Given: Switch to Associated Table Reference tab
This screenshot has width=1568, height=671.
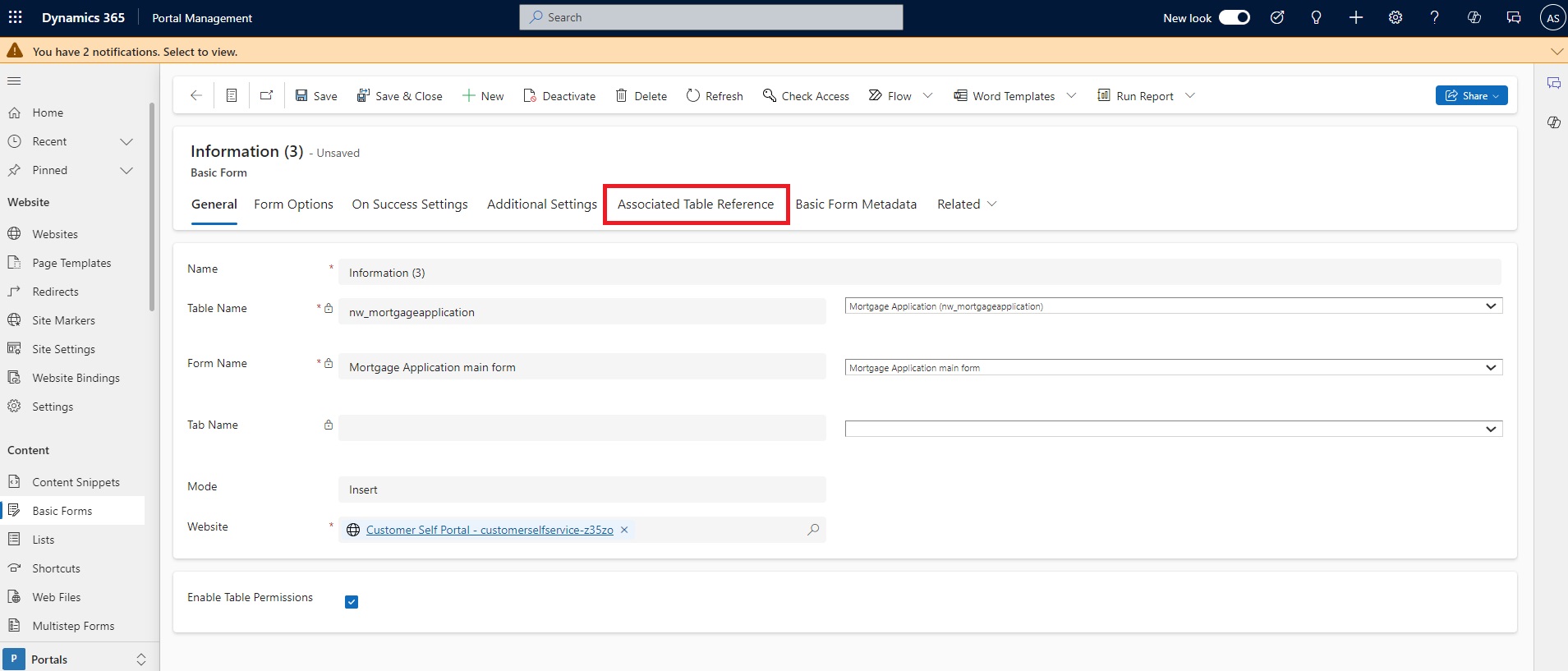Looking at the screenshot, I should click(695, 205).
